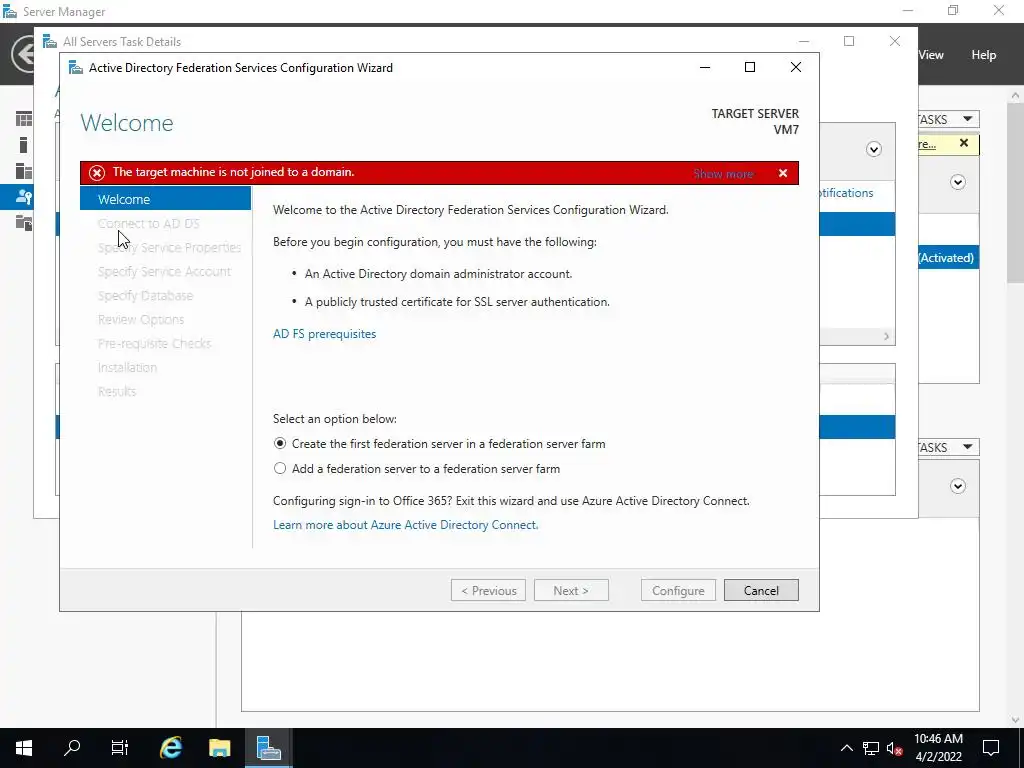1024x768 pixels.
Task: Click the muted volume tray icon
Action: (x=895, y=748)
